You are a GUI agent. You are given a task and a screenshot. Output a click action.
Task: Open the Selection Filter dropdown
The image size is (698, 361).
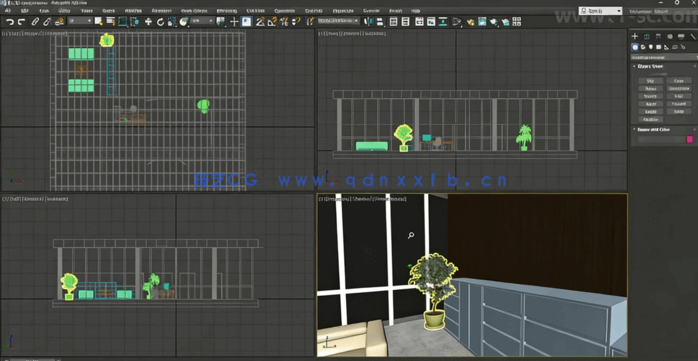pyautogui.click(x=80, y=21)
